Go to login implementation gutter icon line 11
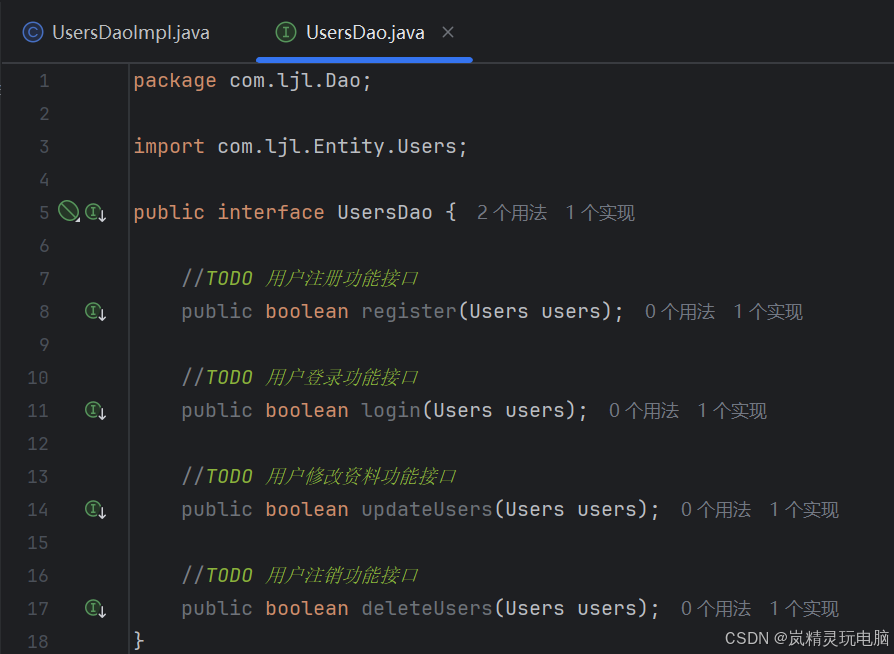 pyautogui.click(x=95, y=410)
